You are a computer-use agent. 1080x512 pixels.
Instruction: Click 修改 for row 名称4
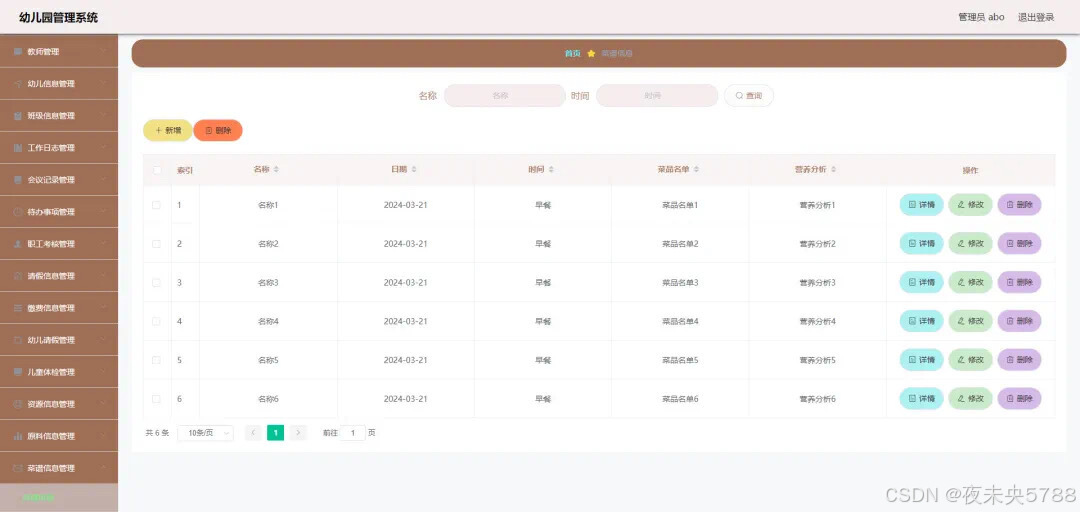pyautogui.click(x=970, y=320)
